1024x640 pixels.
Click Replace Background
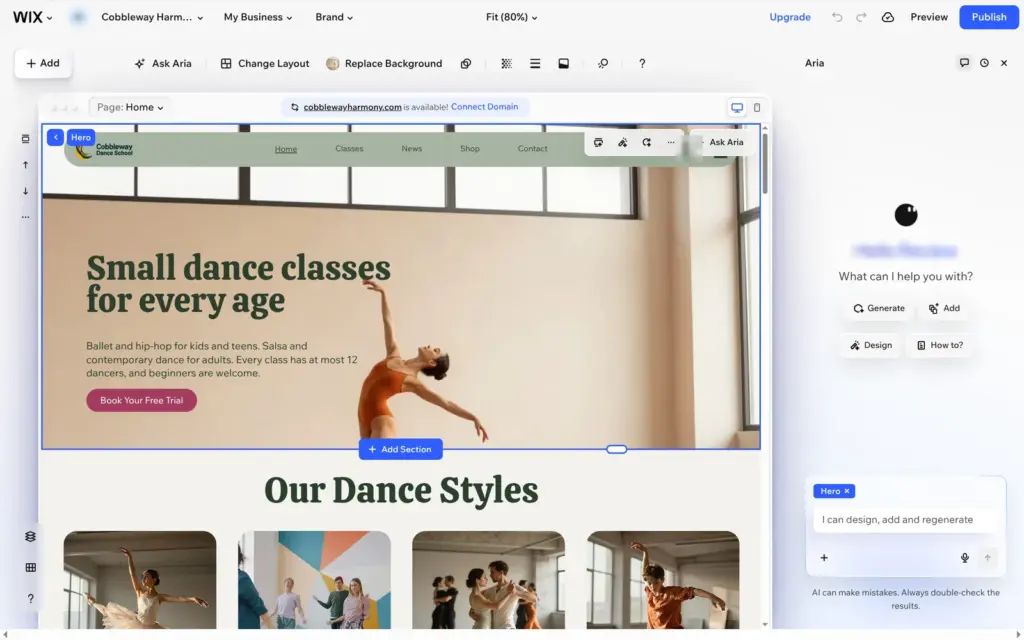coord(384,63)
